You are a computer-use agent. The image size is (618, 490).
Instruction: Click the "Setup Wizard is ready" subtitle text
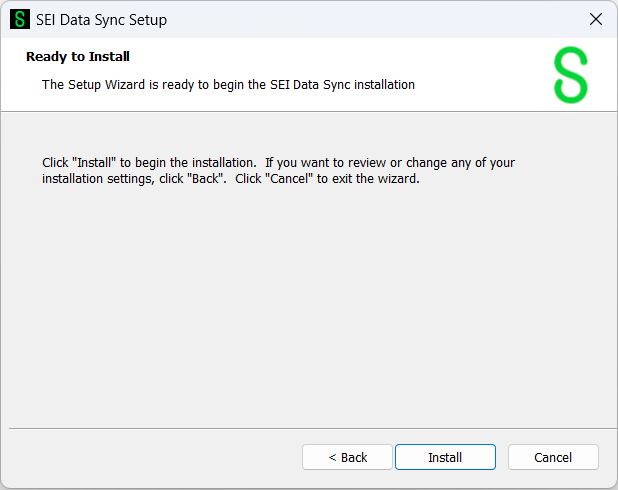228,85
